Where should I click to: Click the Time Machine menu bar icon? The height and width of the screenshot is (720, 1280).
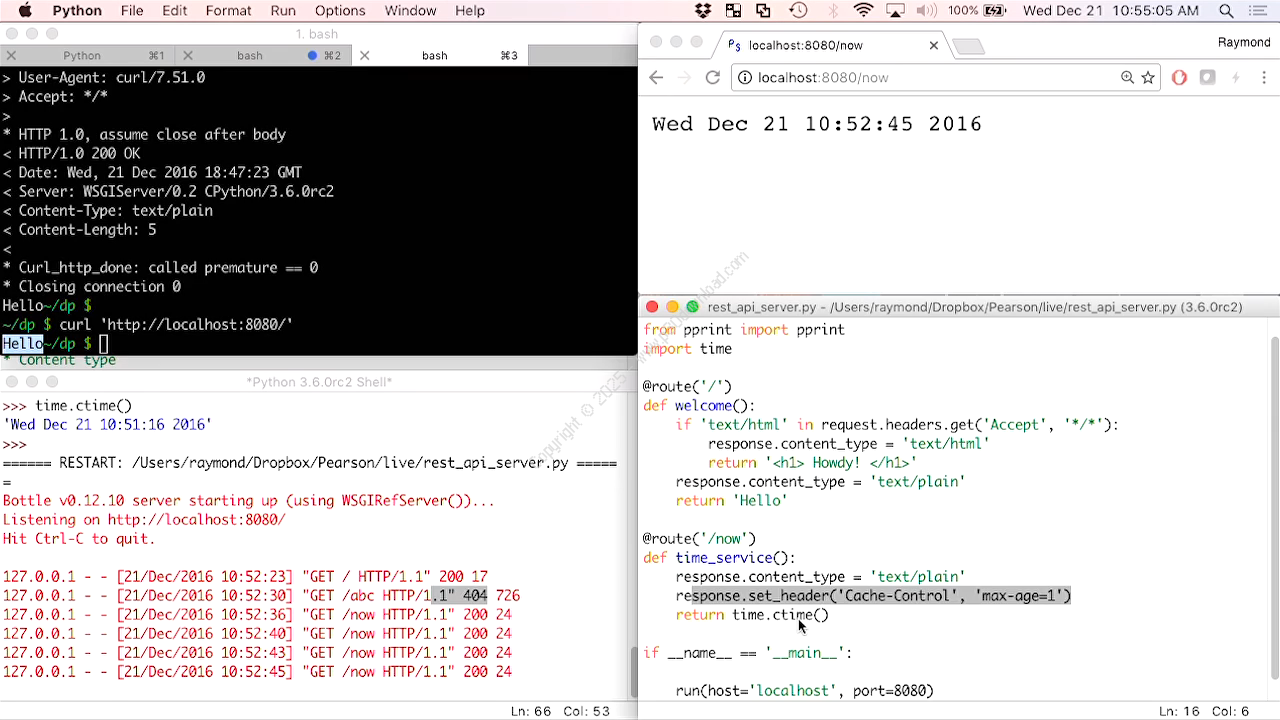(798, 11)
